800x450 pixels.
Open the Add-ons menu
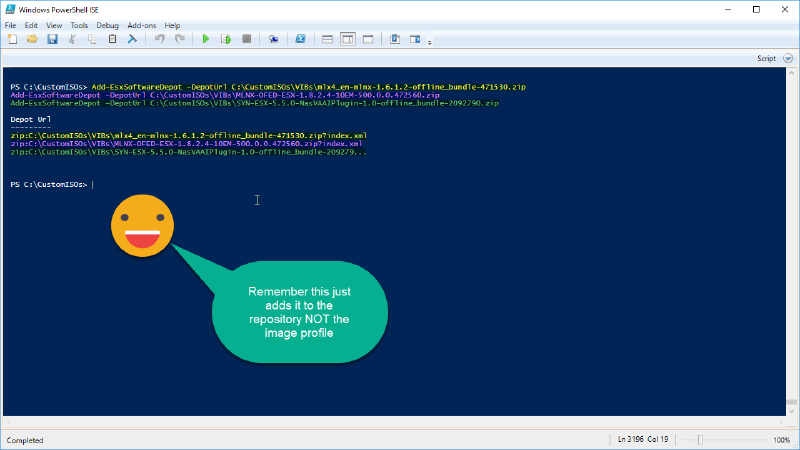pyautogui.click(x=141, y=25)
